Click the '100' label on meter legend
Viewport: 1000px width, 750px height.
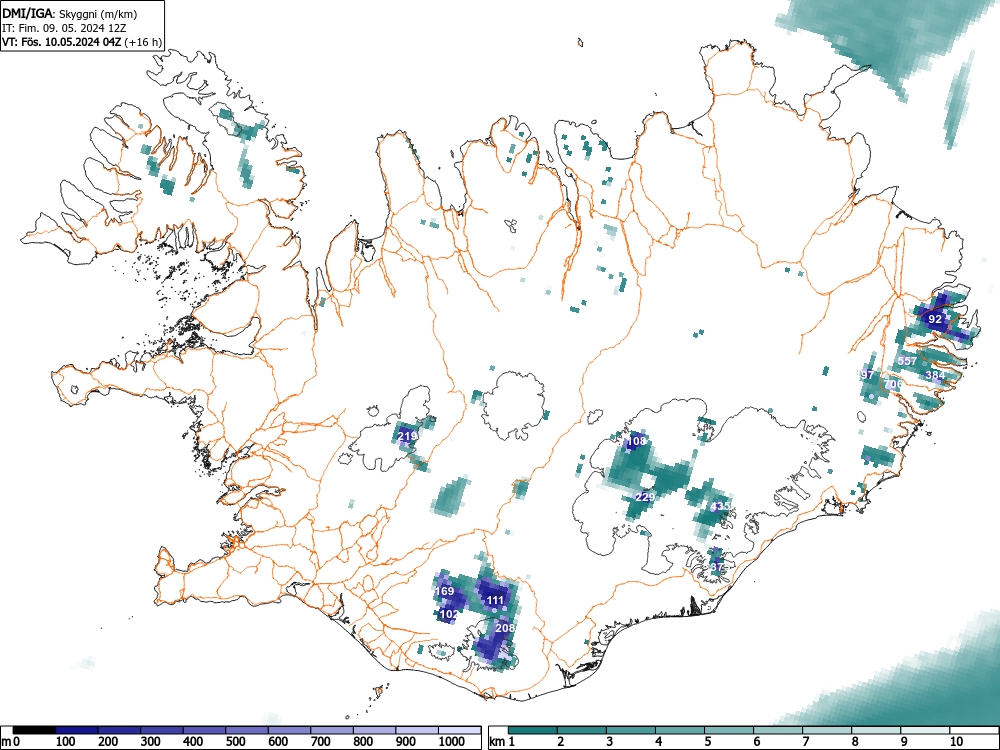66,742
